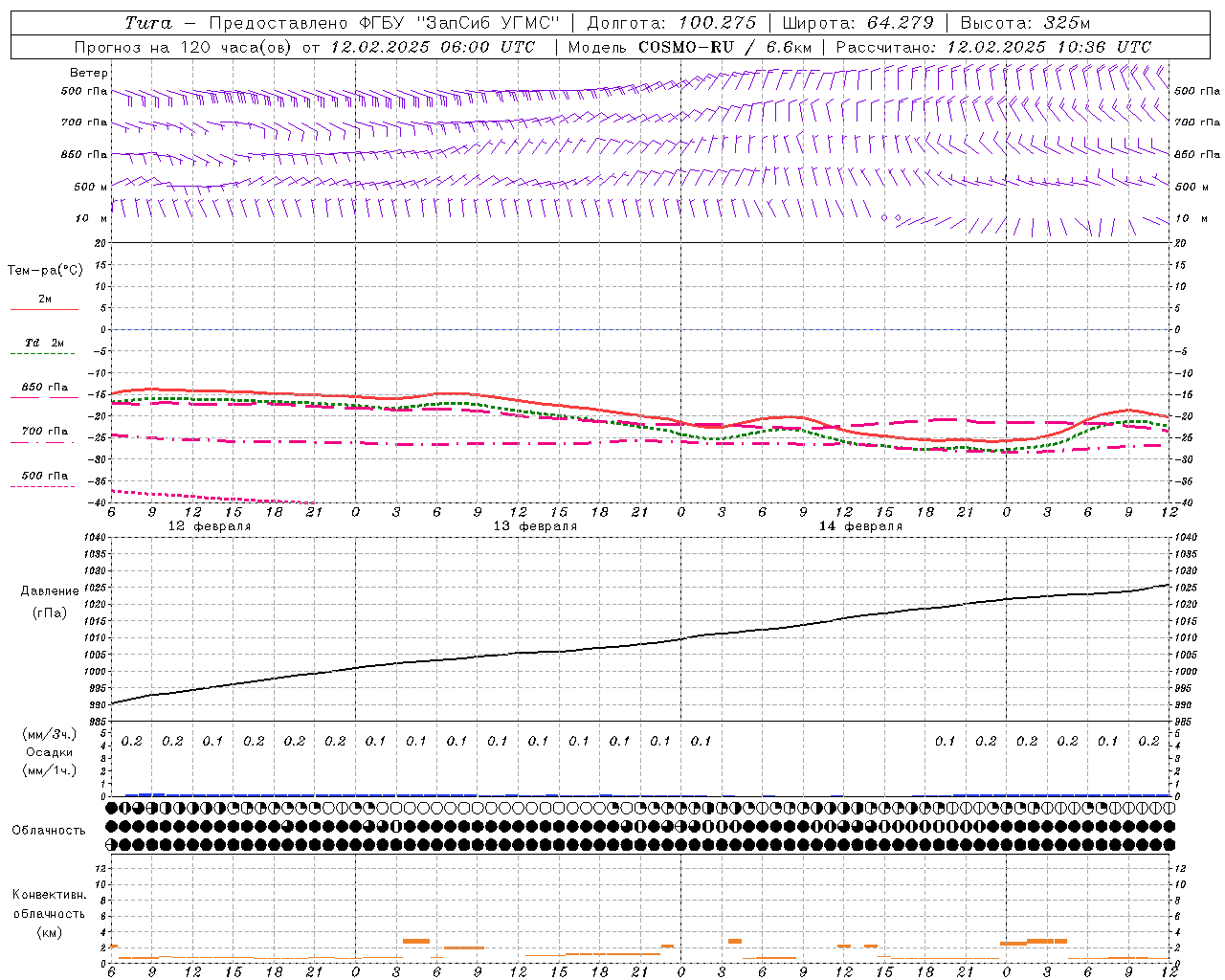Viewport: 1225px width, 980px height.
Task: Click the "Тем-ра(°C)" temperature panel label
Action: pyautogui.click(x=45, y=271)
